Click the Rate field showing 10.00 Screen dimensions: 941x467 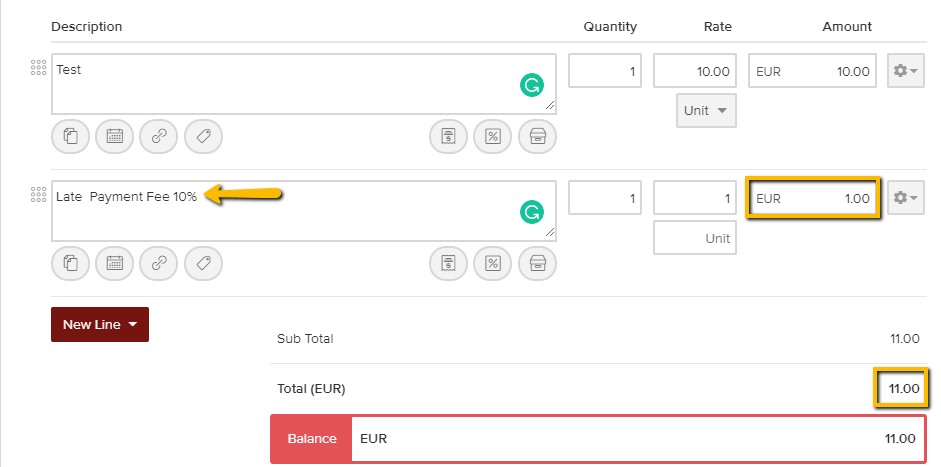(x=695, y=71)
